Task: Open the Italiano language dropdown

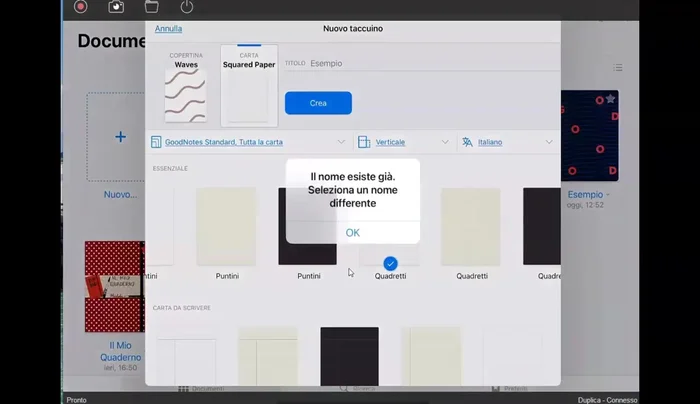Action: [x=549, y=142]
